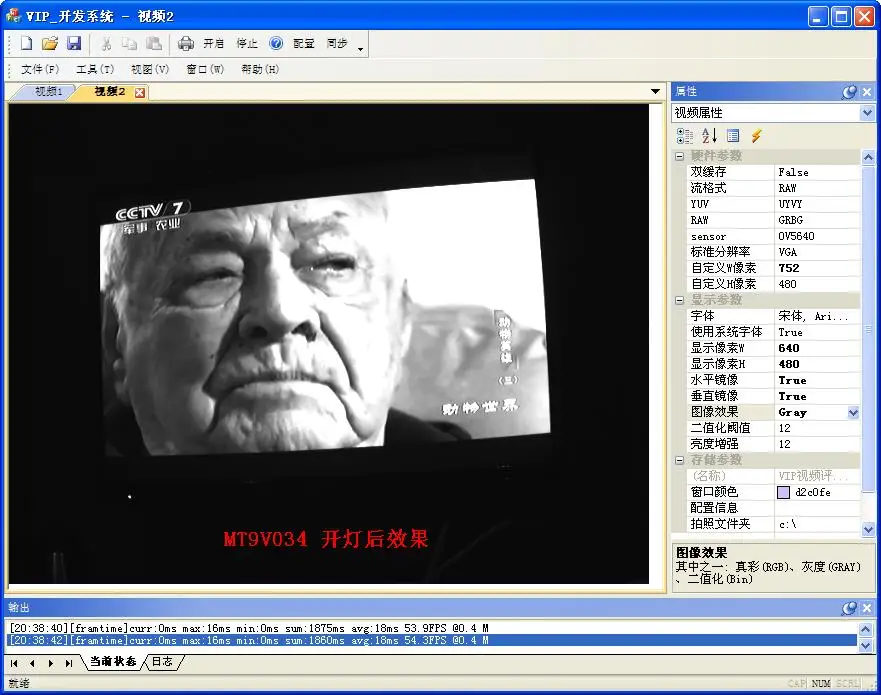This screenshot has height=695, width=881.
Task: Open the toolbar overflow options arrow
Action: pos(361,48)
